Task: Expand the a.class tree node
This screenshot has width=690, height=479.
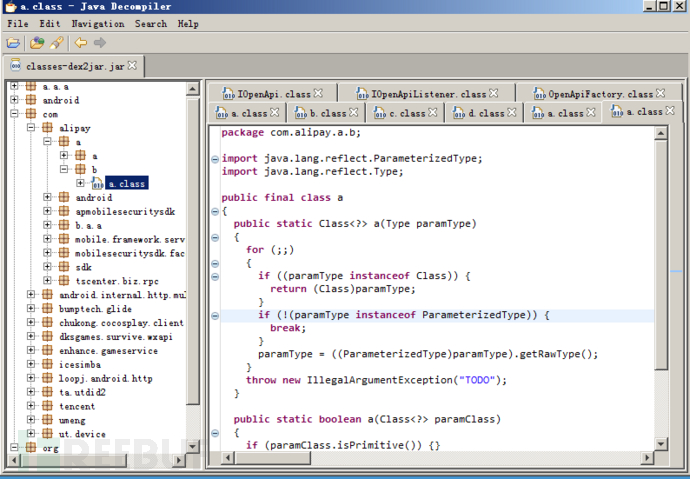Action: click(x=80, y=183)
